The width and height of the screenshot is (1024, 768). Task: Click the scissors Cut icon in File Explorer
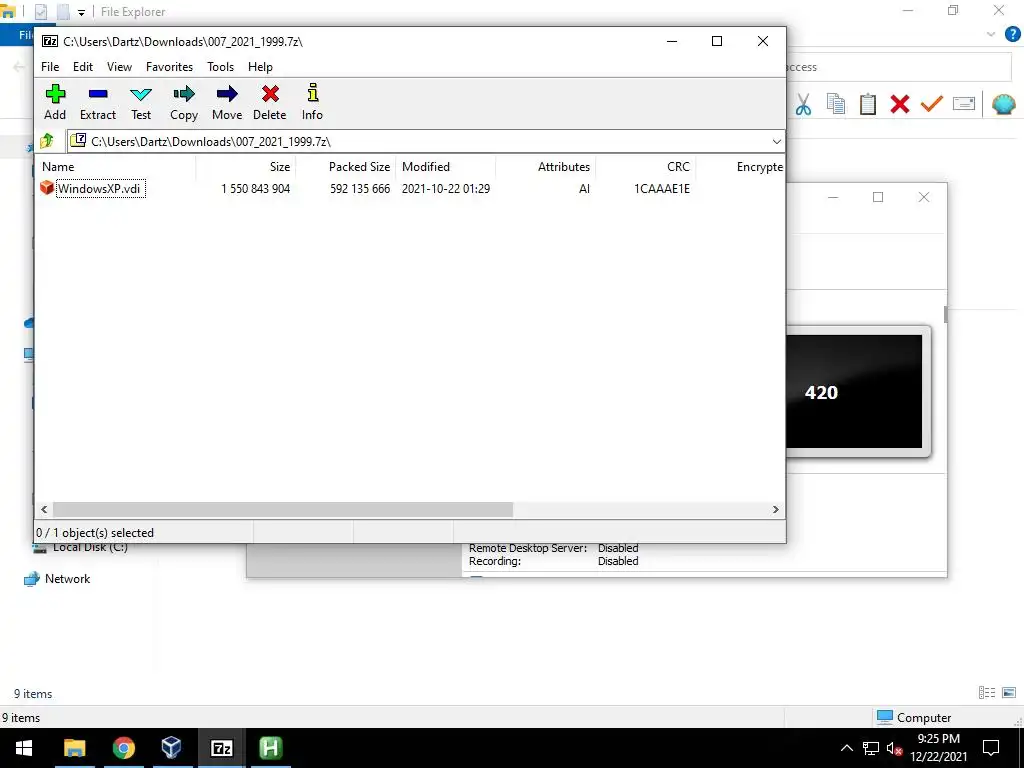coord(803,104)
